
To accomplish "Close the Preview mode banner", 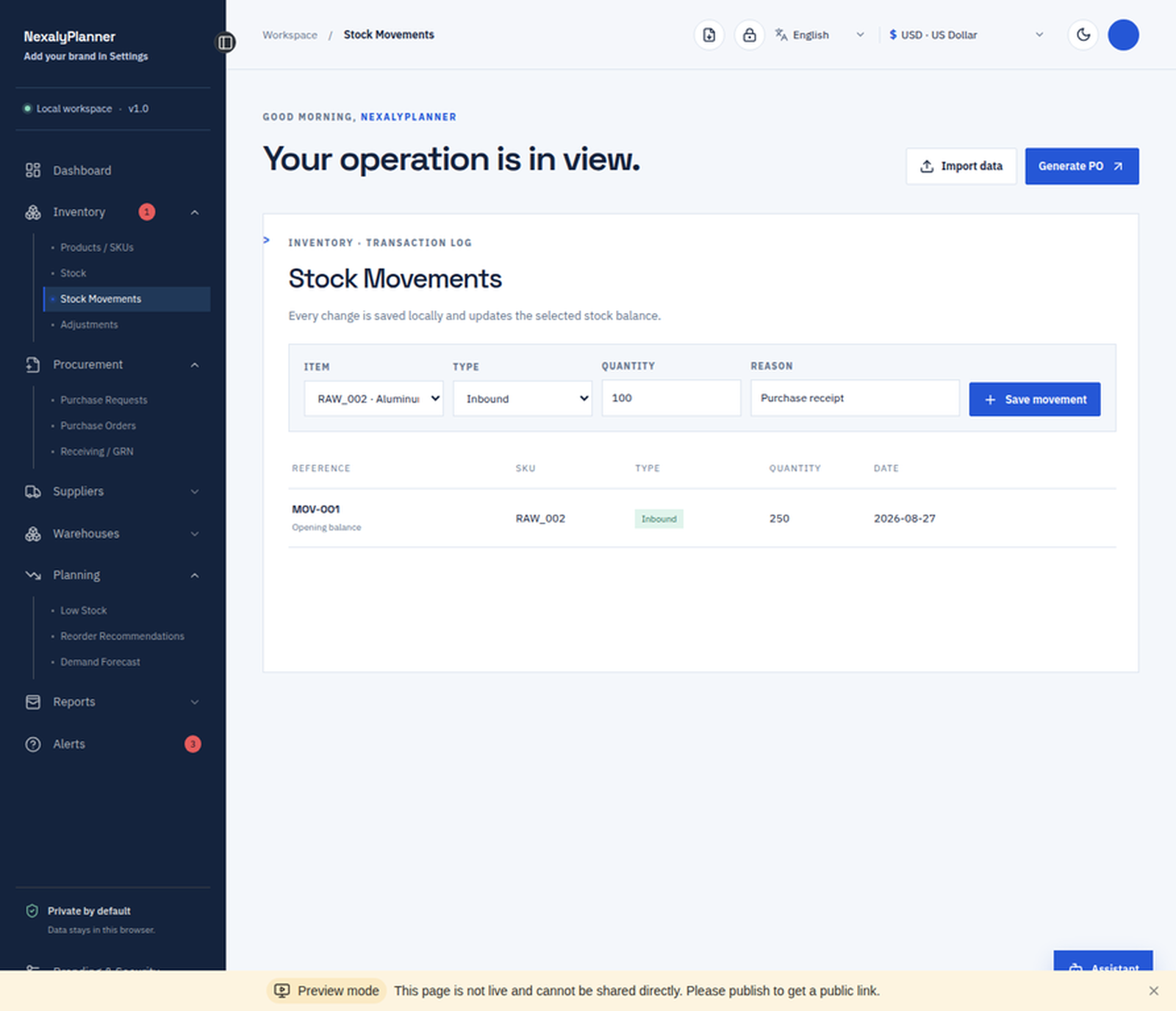I will point(1154,991).
